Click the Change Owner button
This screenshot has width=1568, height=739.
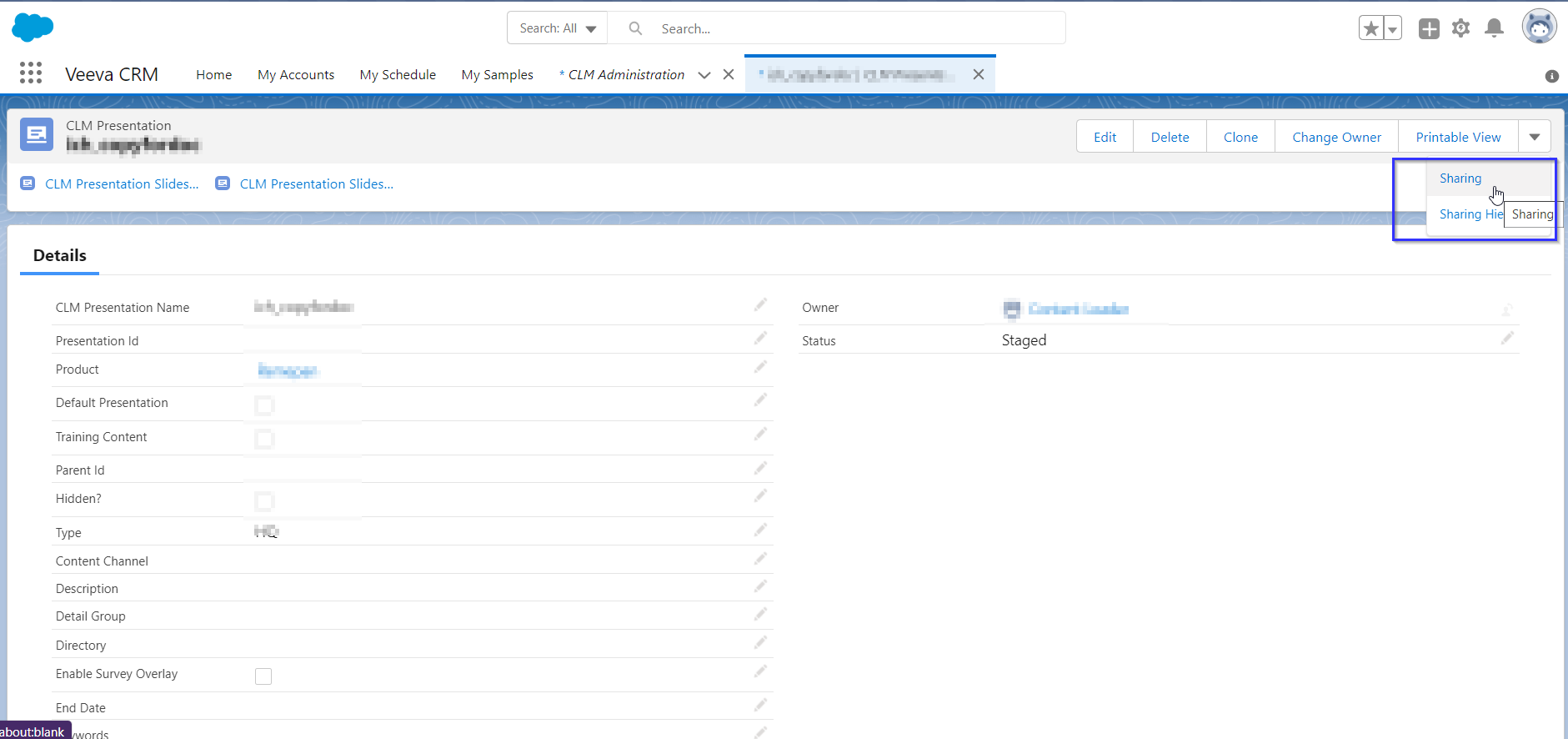(x=1336, y=137)
